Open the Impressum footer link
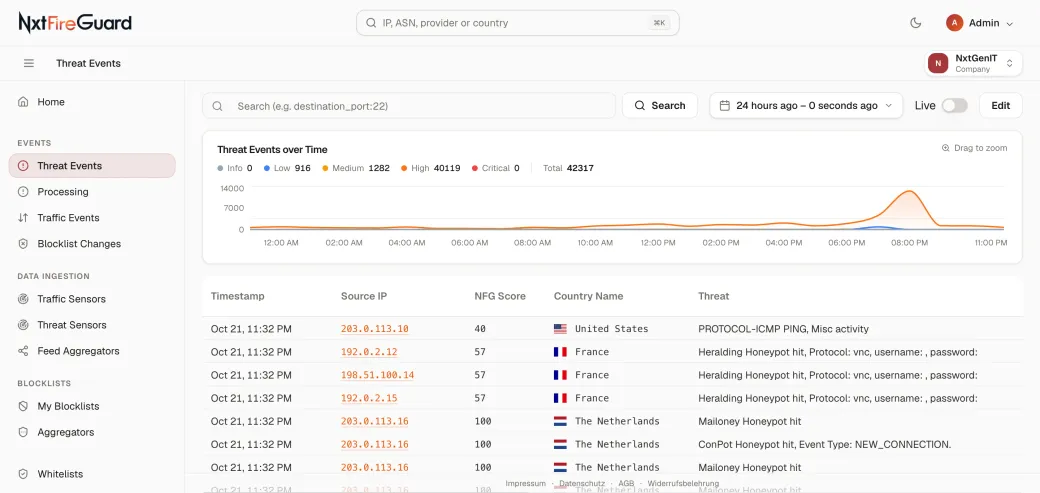 coord(525,483)
